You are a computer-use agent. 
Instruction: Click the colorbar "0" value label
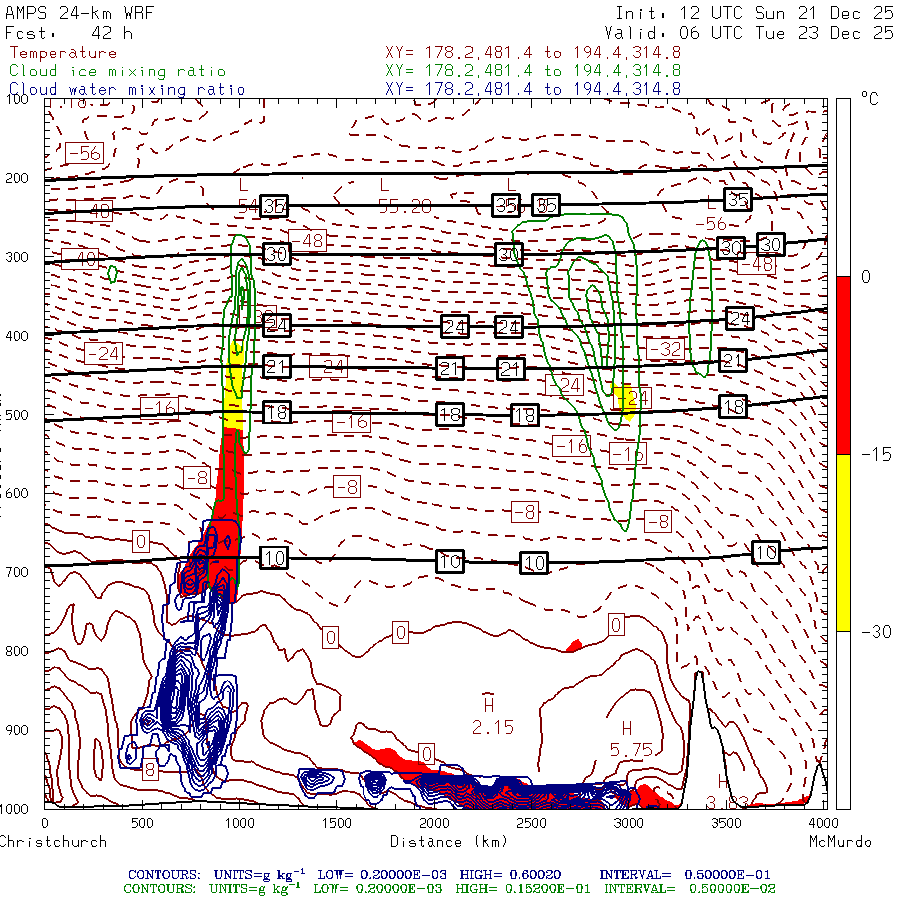[x=866, y=277]
